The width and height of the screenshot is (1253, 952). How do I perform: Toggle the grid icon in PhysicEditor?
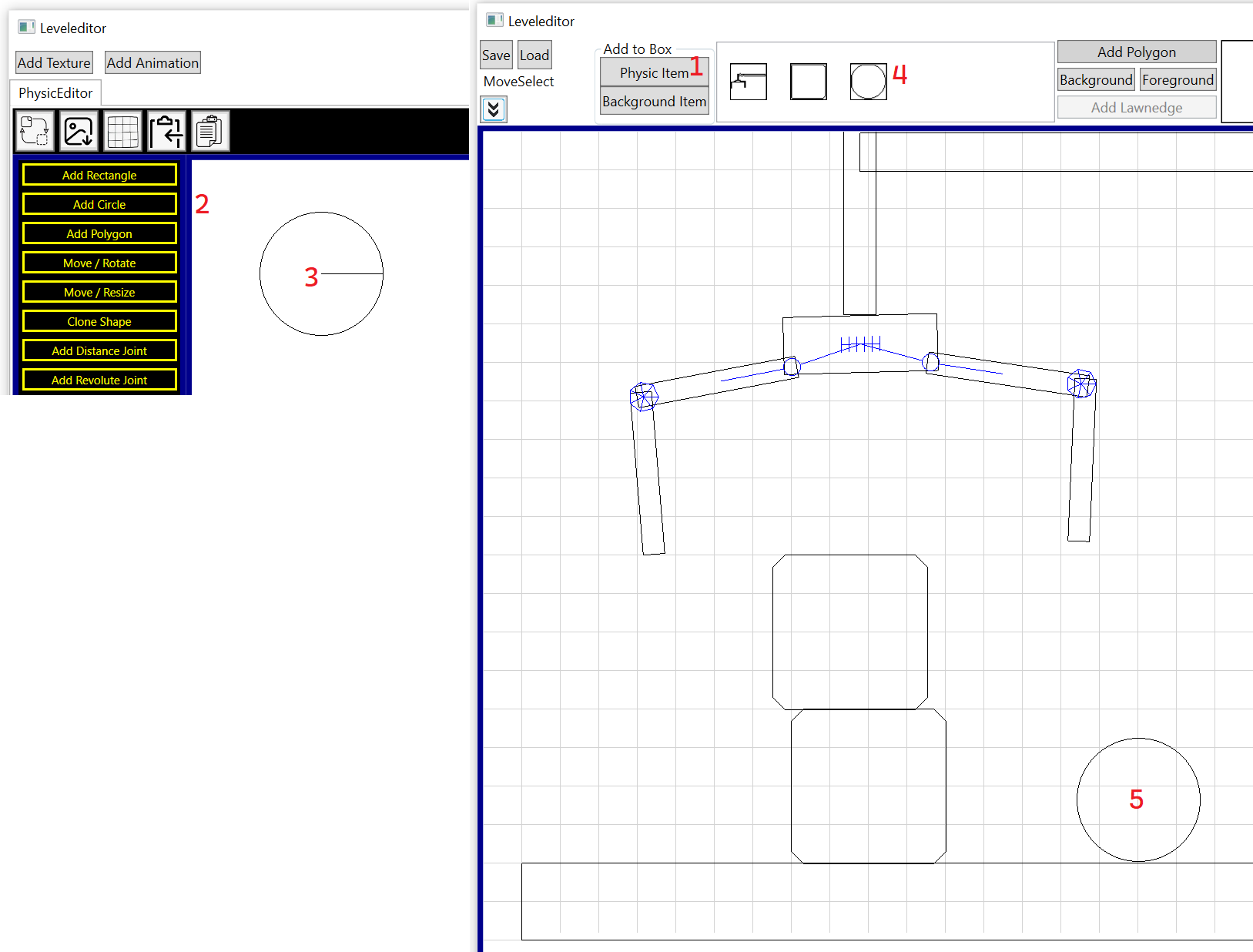122,131
